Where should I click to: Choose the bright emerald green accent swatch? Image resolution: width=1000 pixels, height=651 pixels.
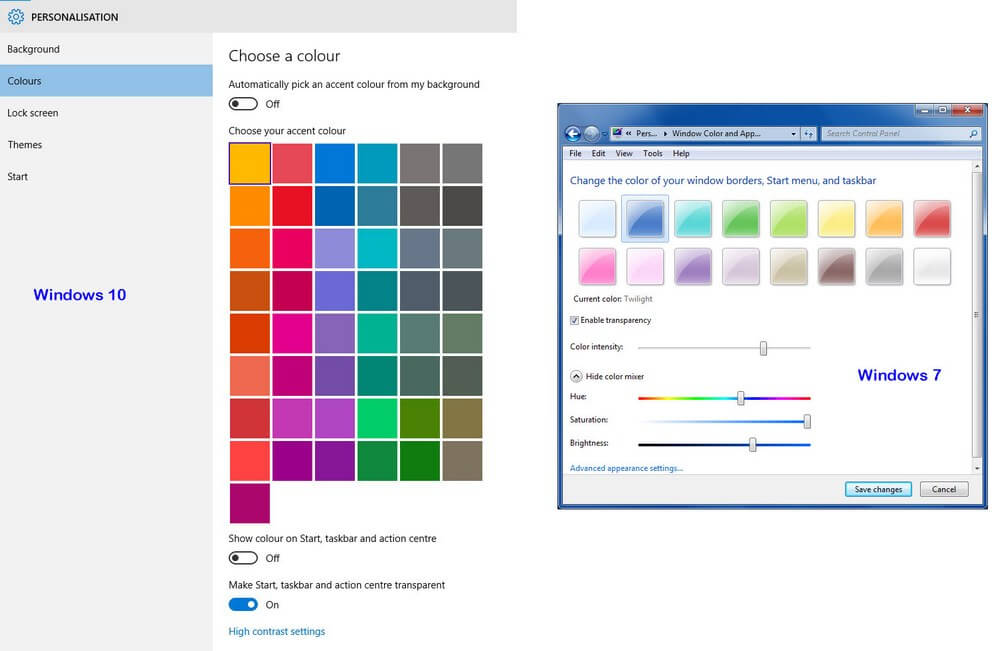pyautogui.click(x=377, y=418)
